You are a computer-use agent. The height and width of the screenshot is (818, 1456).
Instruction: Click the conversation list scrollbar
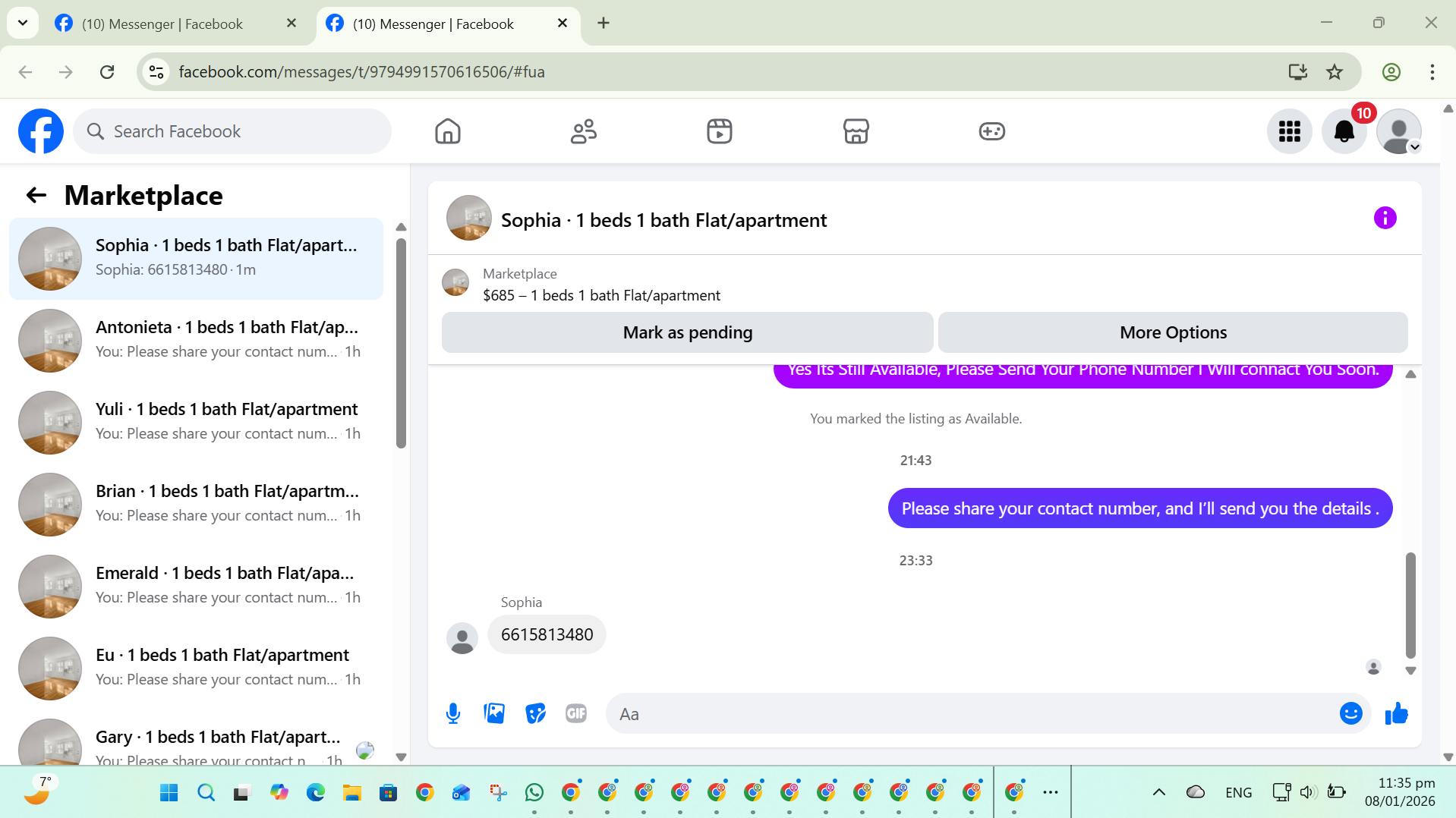401,344
